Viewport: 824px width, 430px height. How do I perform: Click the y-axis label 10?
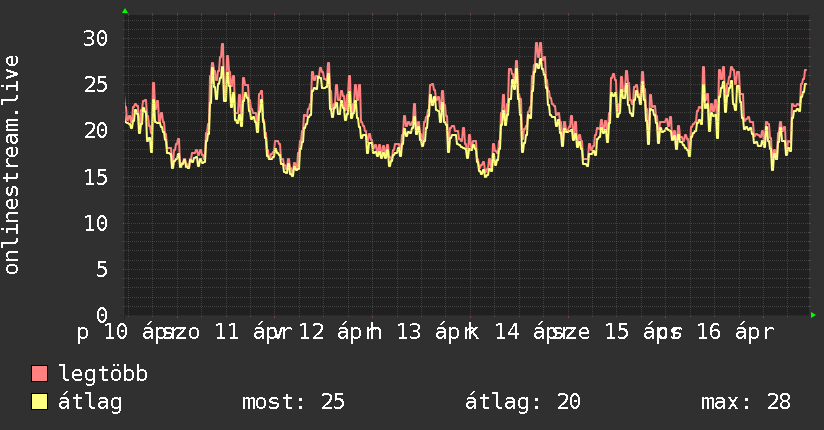pos(96,223)
